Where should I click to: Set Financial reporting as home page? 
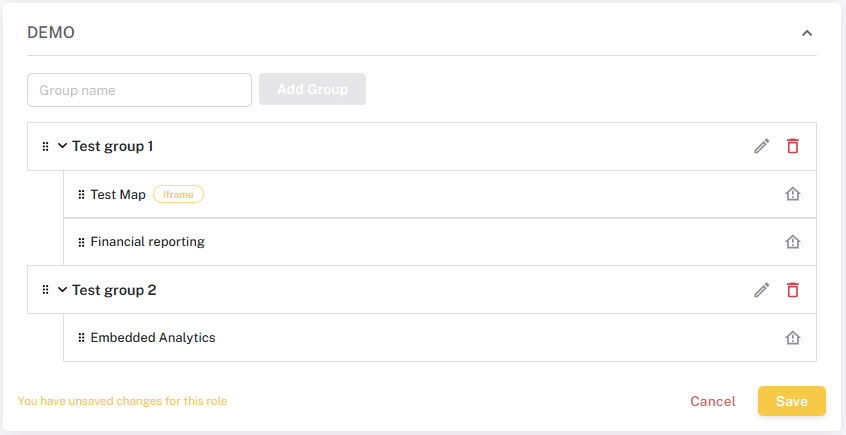pyautogui.click(x=793, y=242)
